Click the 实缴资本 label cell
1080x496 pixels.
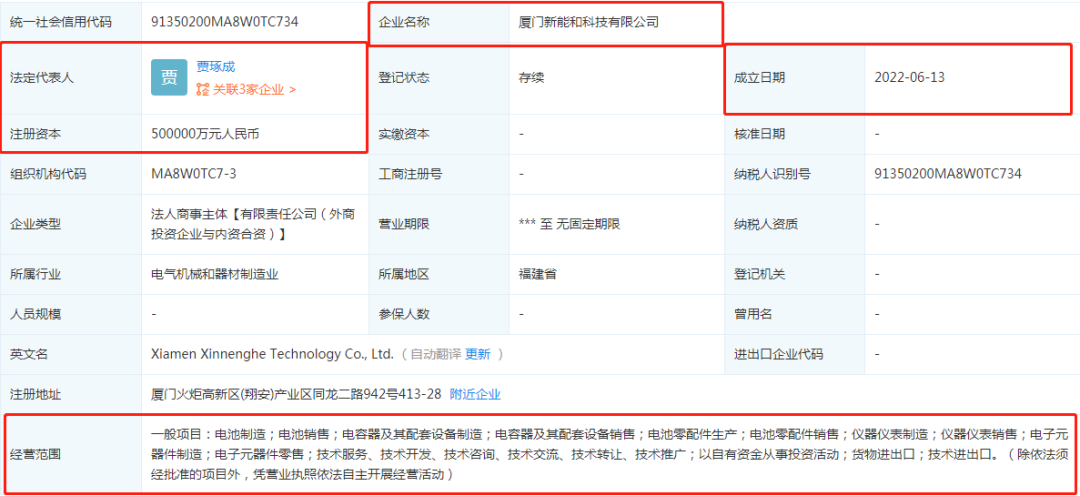[439, 134]
